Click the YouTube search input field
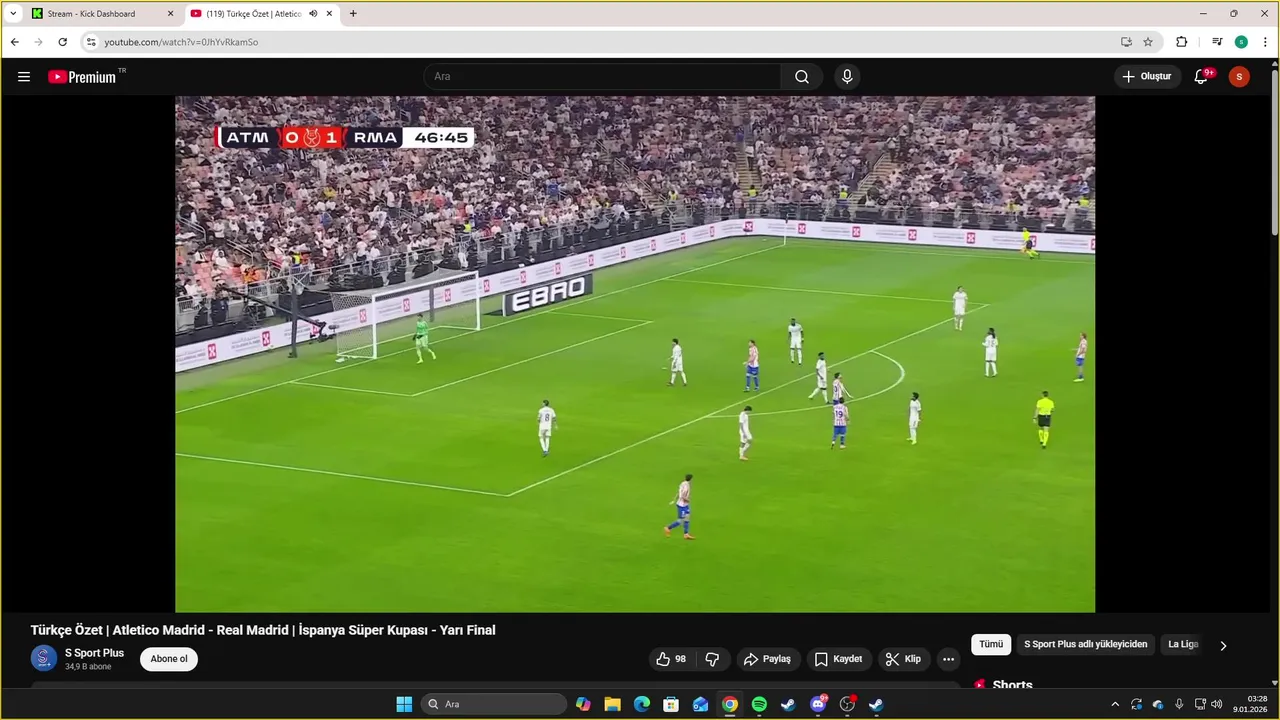 click(x=603, y=77)
